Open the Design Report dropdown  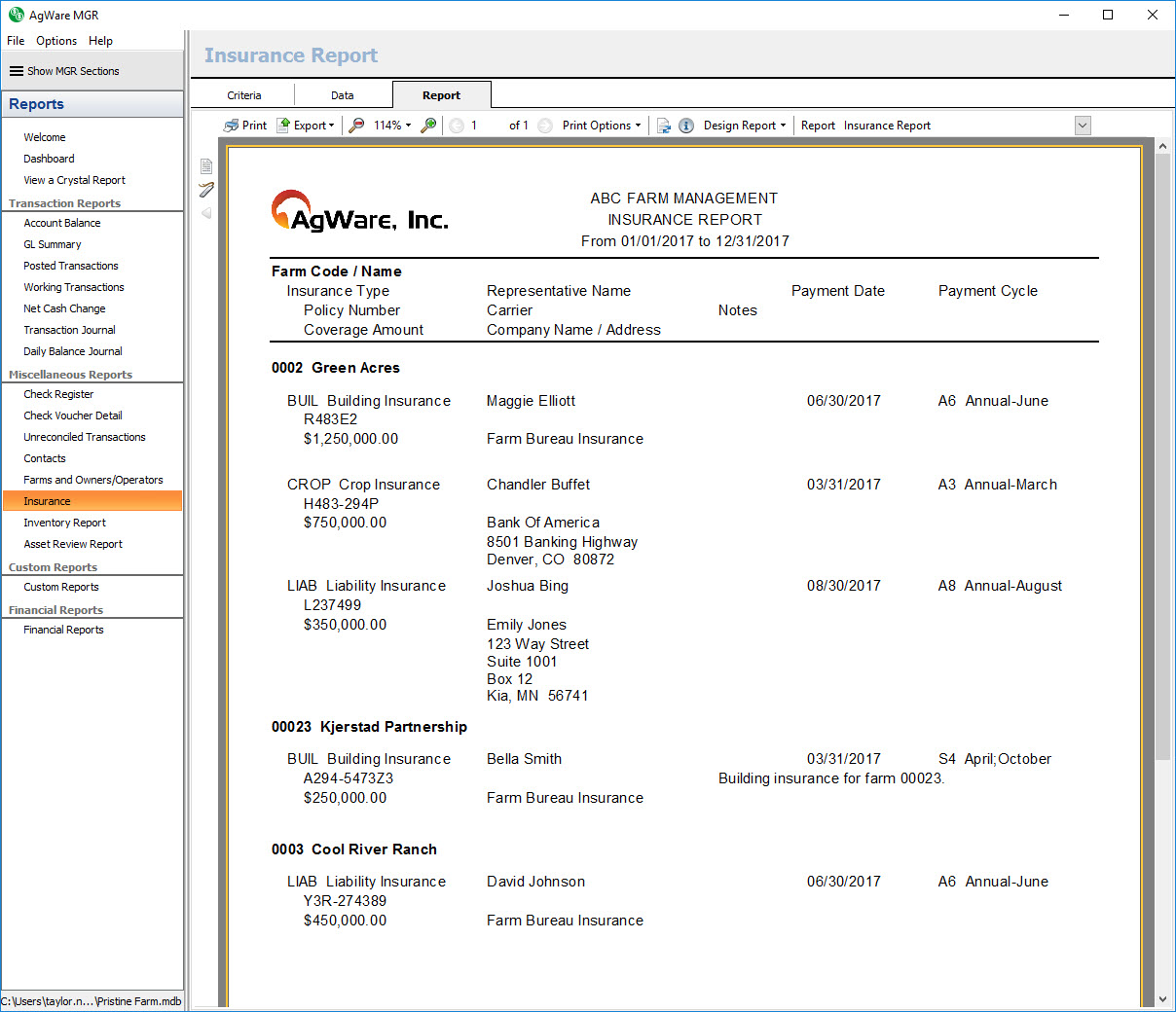[744, 126]
